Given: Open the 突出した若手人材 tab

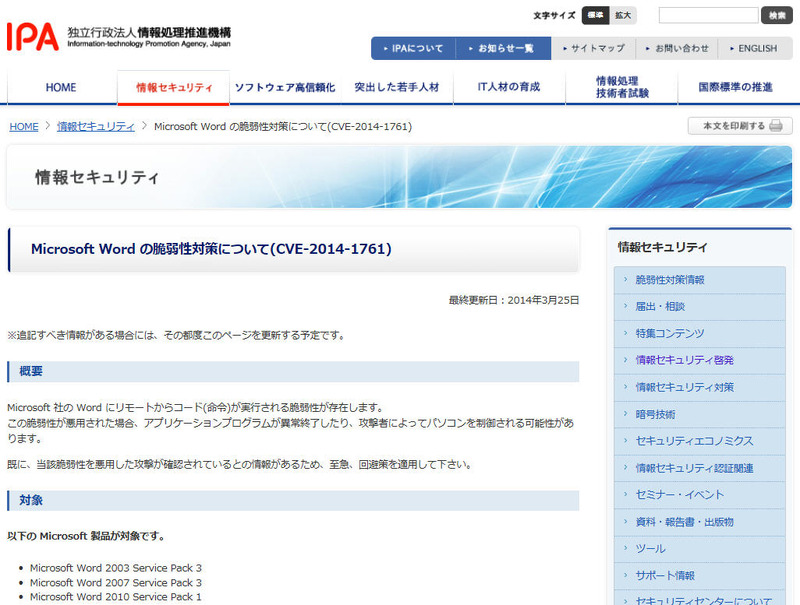Looking at the screenshot, I should pyautogui.click(x=396, y=88).
